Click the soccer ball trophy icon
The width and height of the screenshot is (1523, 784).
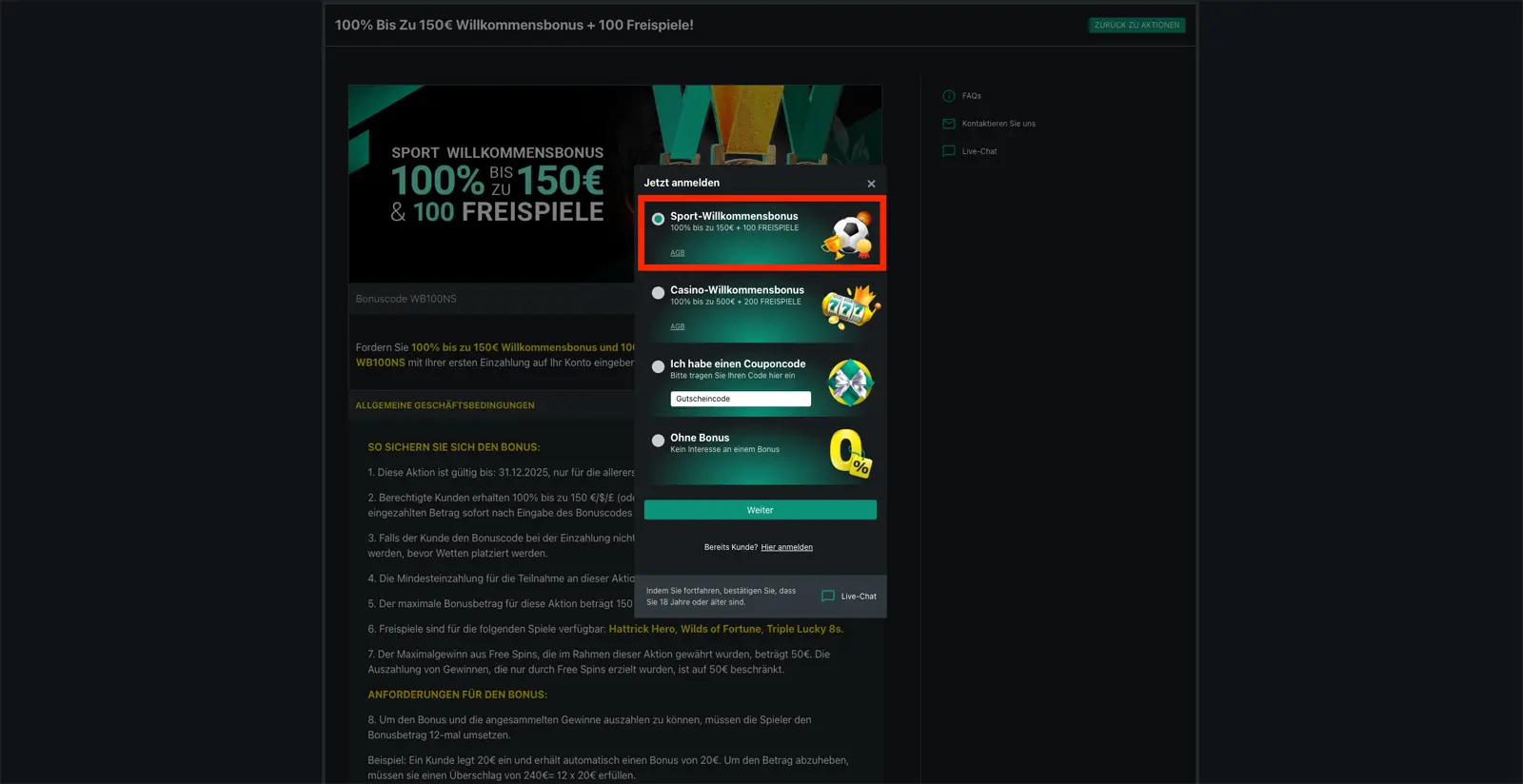click(848, 237)
